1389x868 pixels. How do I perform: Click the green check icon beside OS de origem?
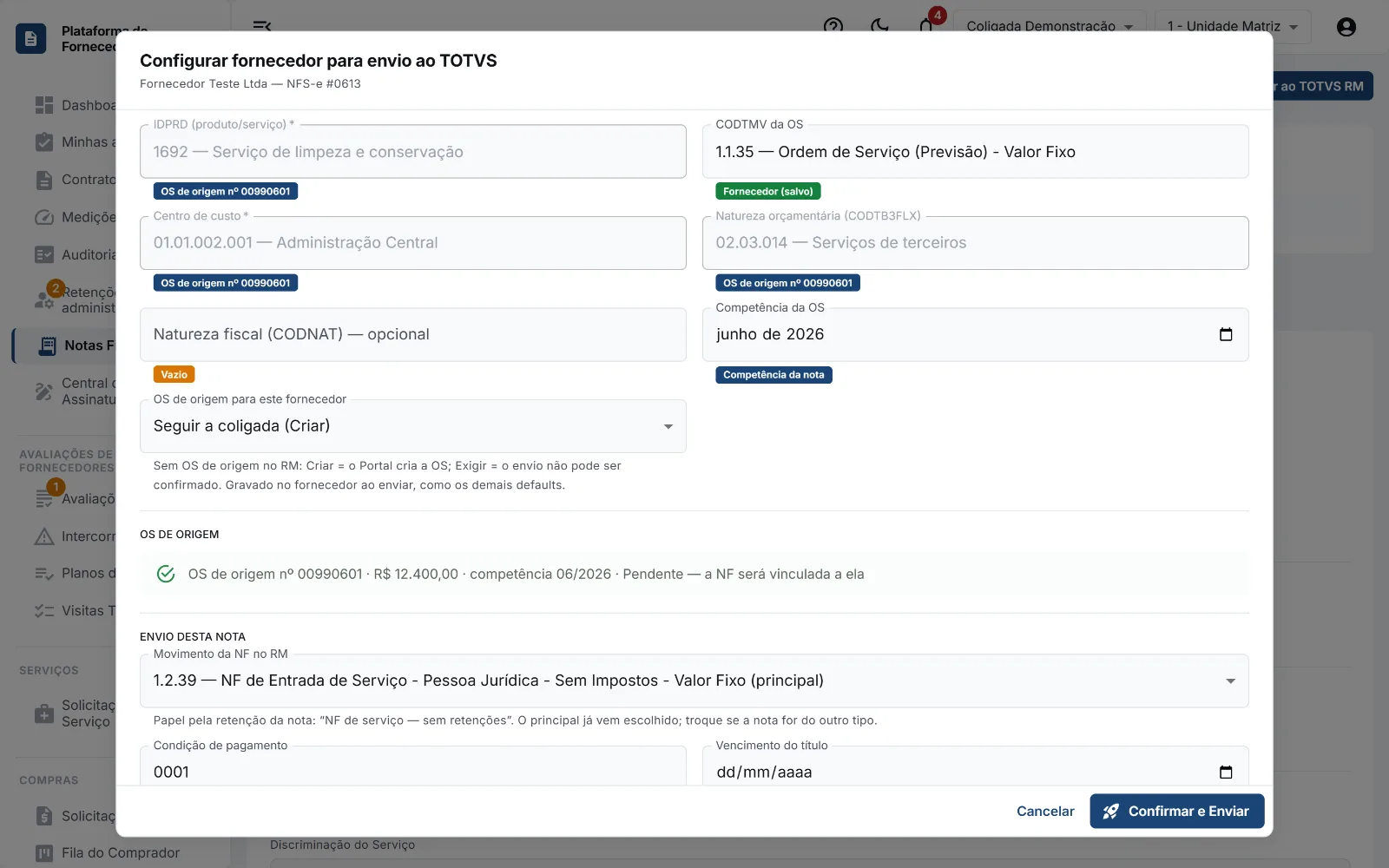(x=166, y=574)
